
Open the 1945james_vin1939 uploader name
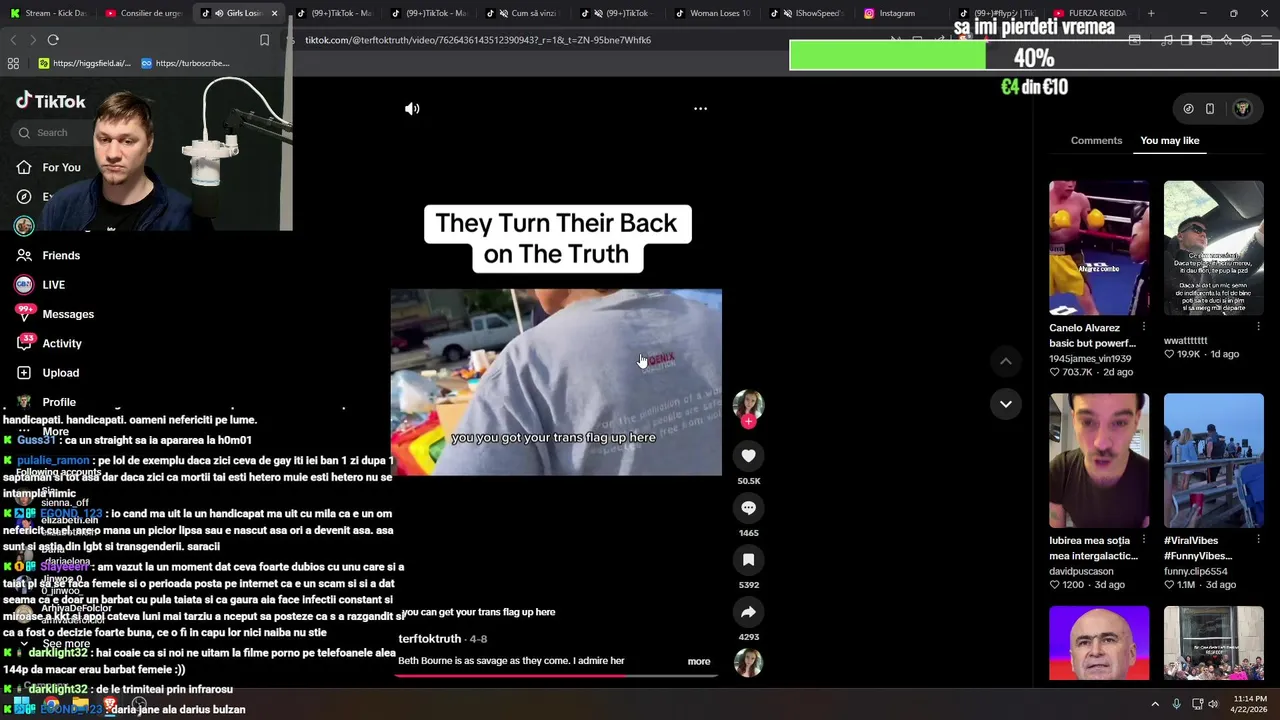pos(1090,358)
